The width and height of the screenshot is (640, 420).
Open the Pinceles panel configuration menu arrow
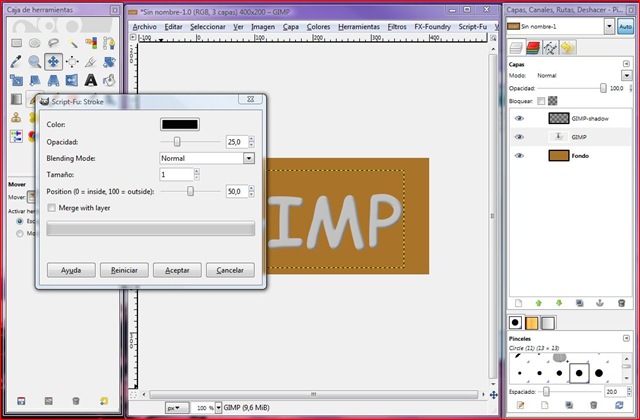coord(627,338)
